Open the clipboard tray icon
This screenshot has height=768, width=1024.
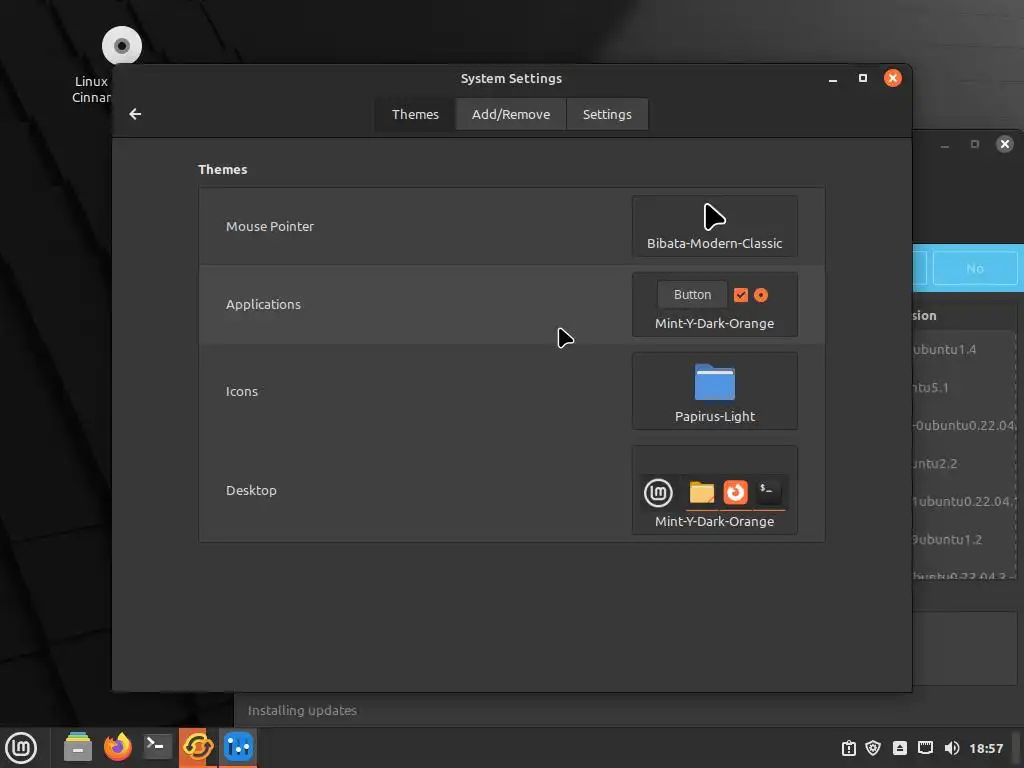(848, 748)
